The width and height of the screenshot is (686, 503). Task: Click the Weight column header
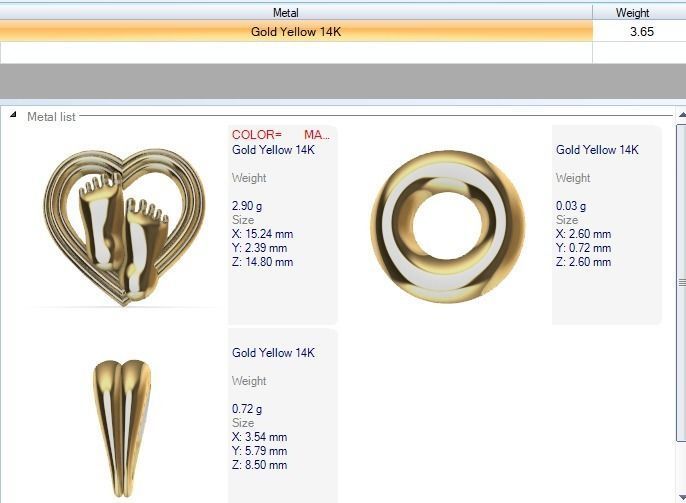[633, 13]
